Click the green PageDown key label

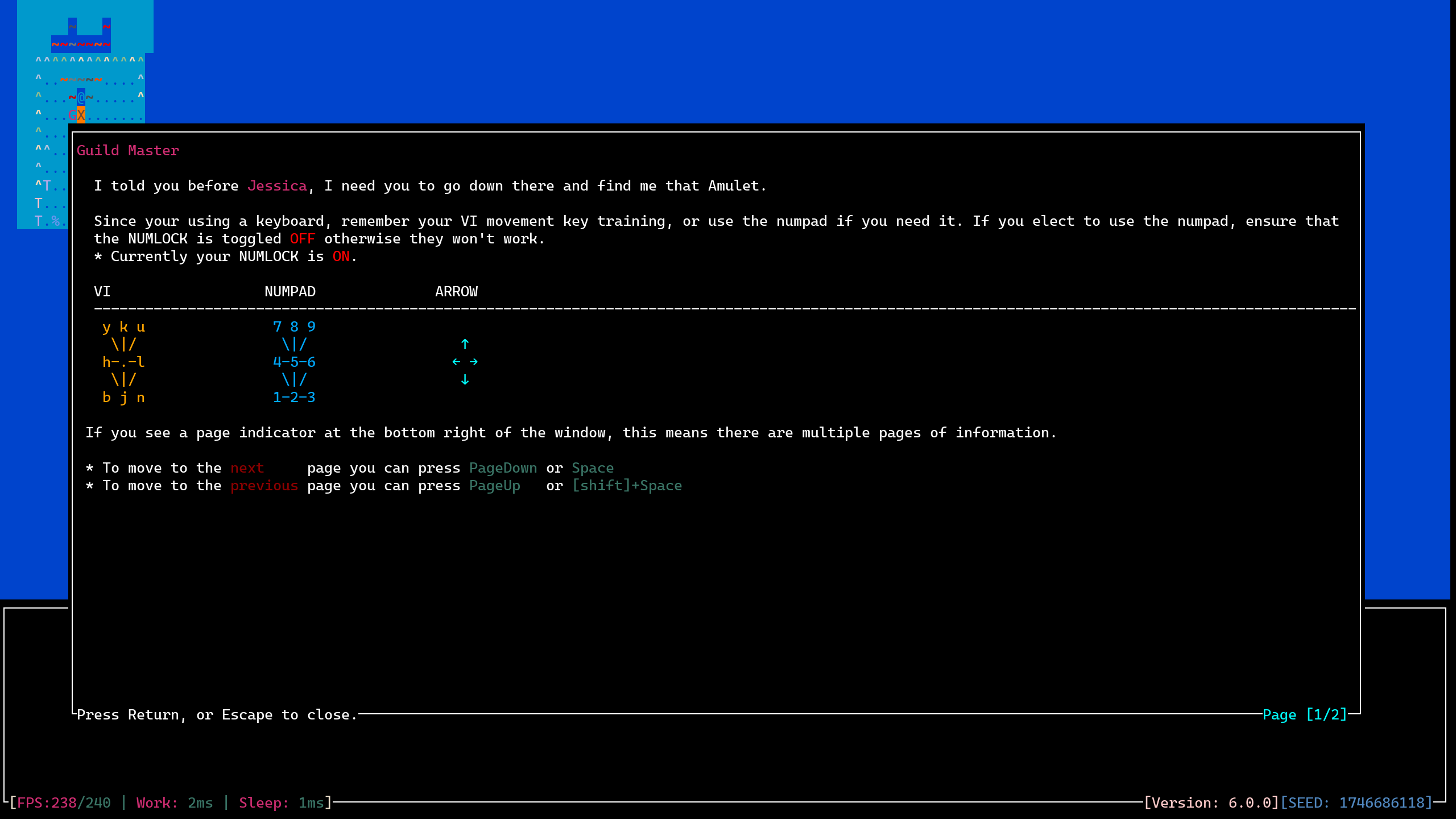click(503, 468)
